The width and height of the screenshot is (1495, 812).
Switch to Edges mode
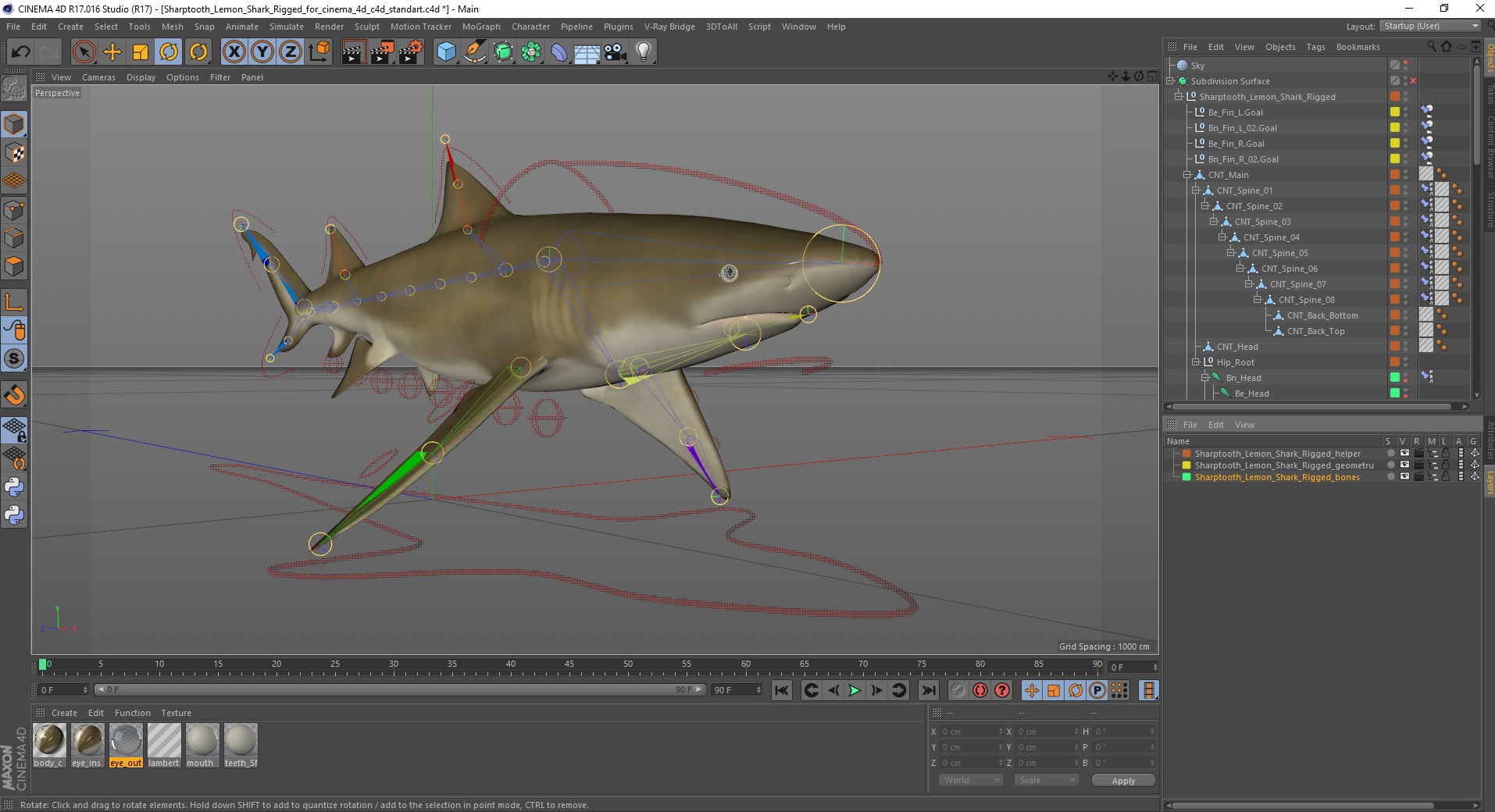[14, 237]
